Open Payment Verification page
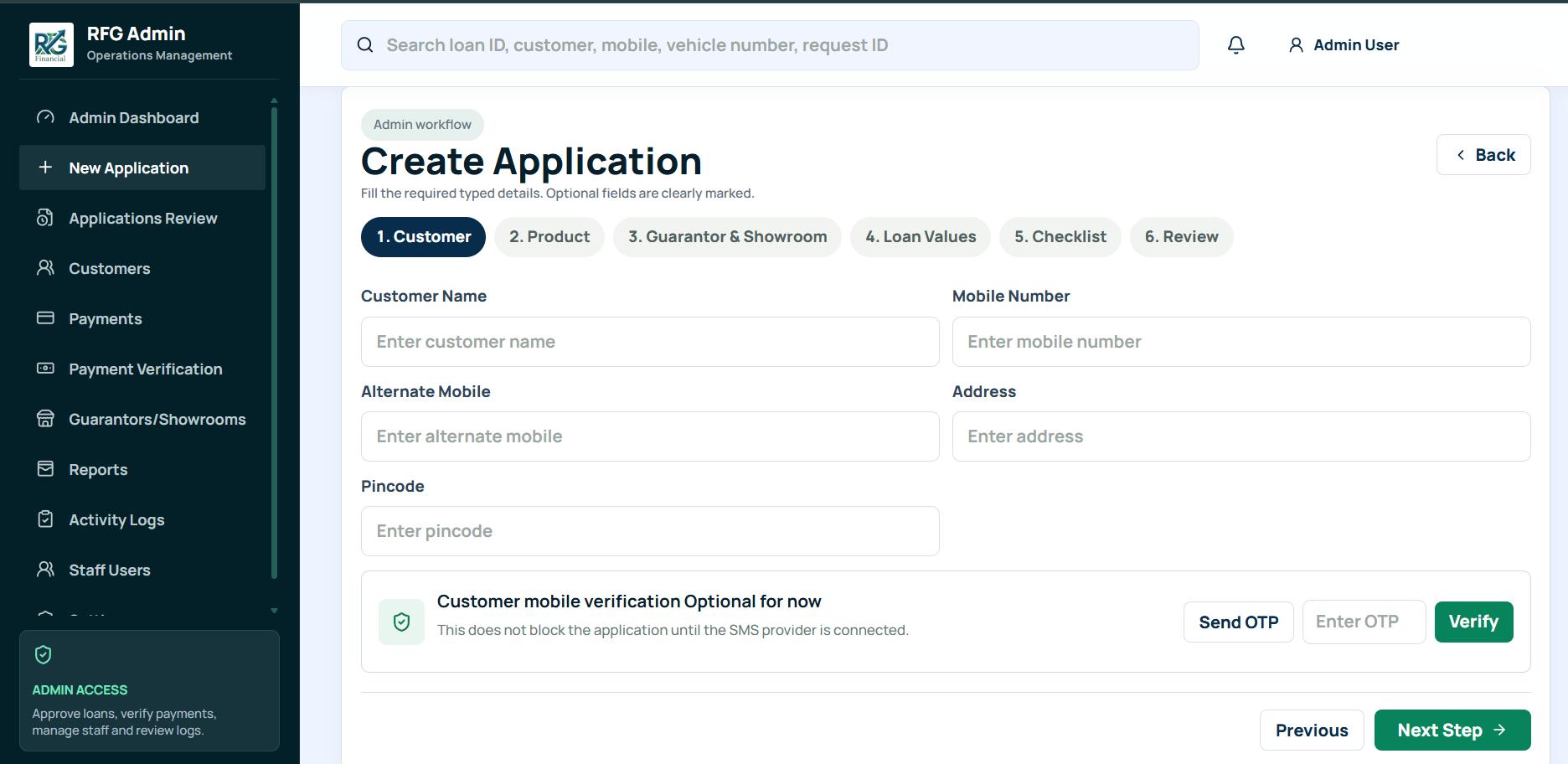Image resolution: width=1568 pixels, height=764 pixels. (142, 369)
